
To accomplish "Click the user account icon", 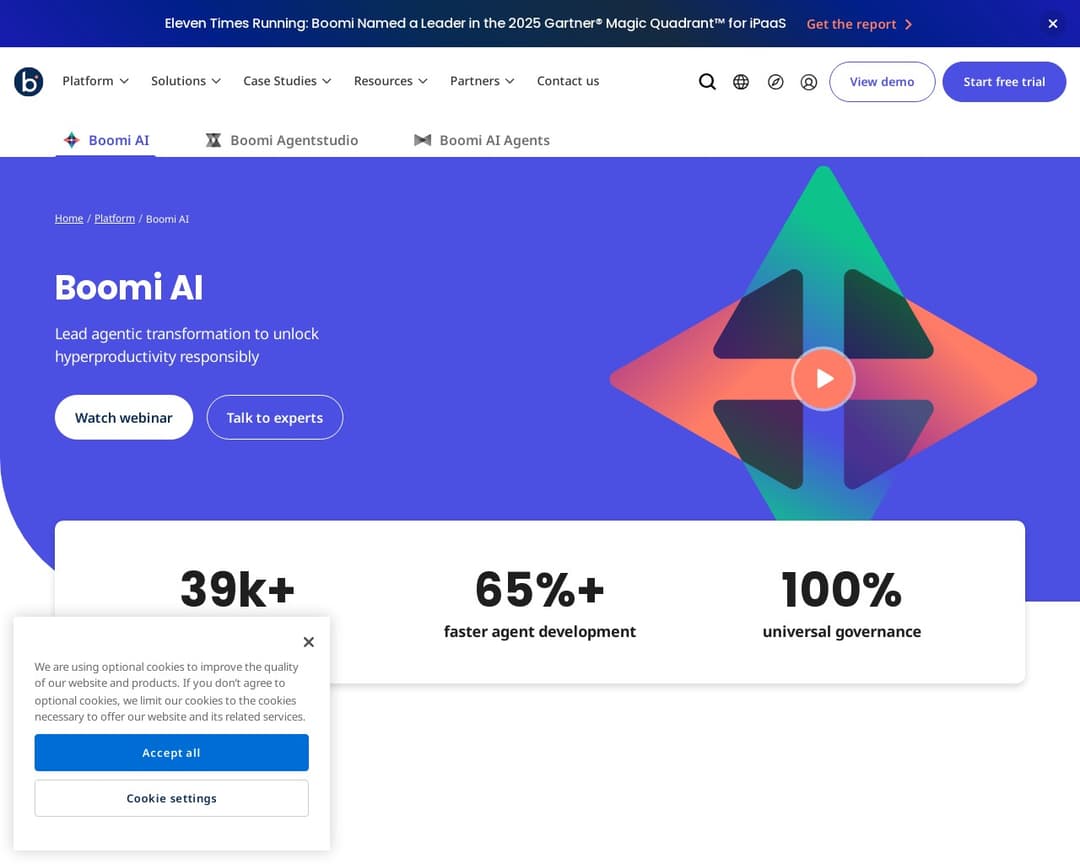I will pyautogui.click(x=809, y=81).
